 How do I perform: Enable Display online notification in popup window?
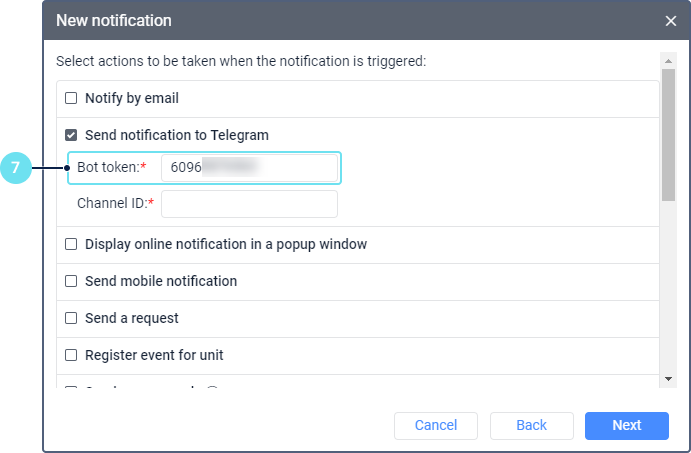pos(71,244)
